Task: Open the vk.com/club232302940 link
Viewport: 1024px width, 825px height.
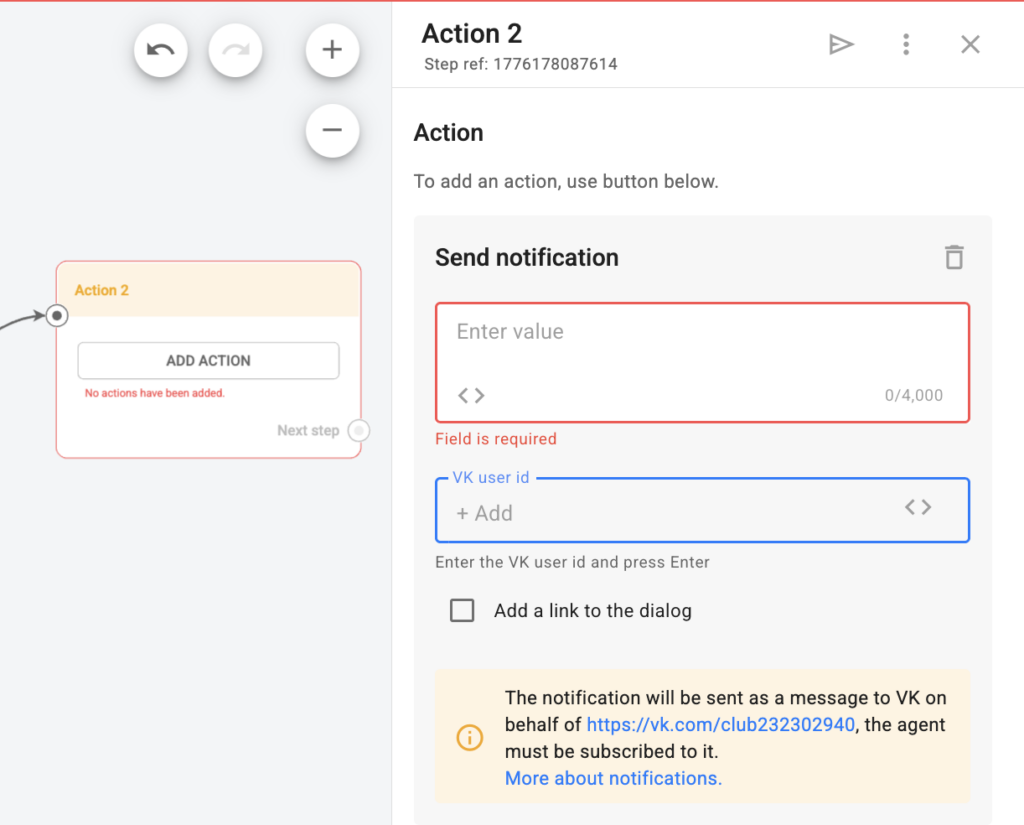Action: [720, 725]
